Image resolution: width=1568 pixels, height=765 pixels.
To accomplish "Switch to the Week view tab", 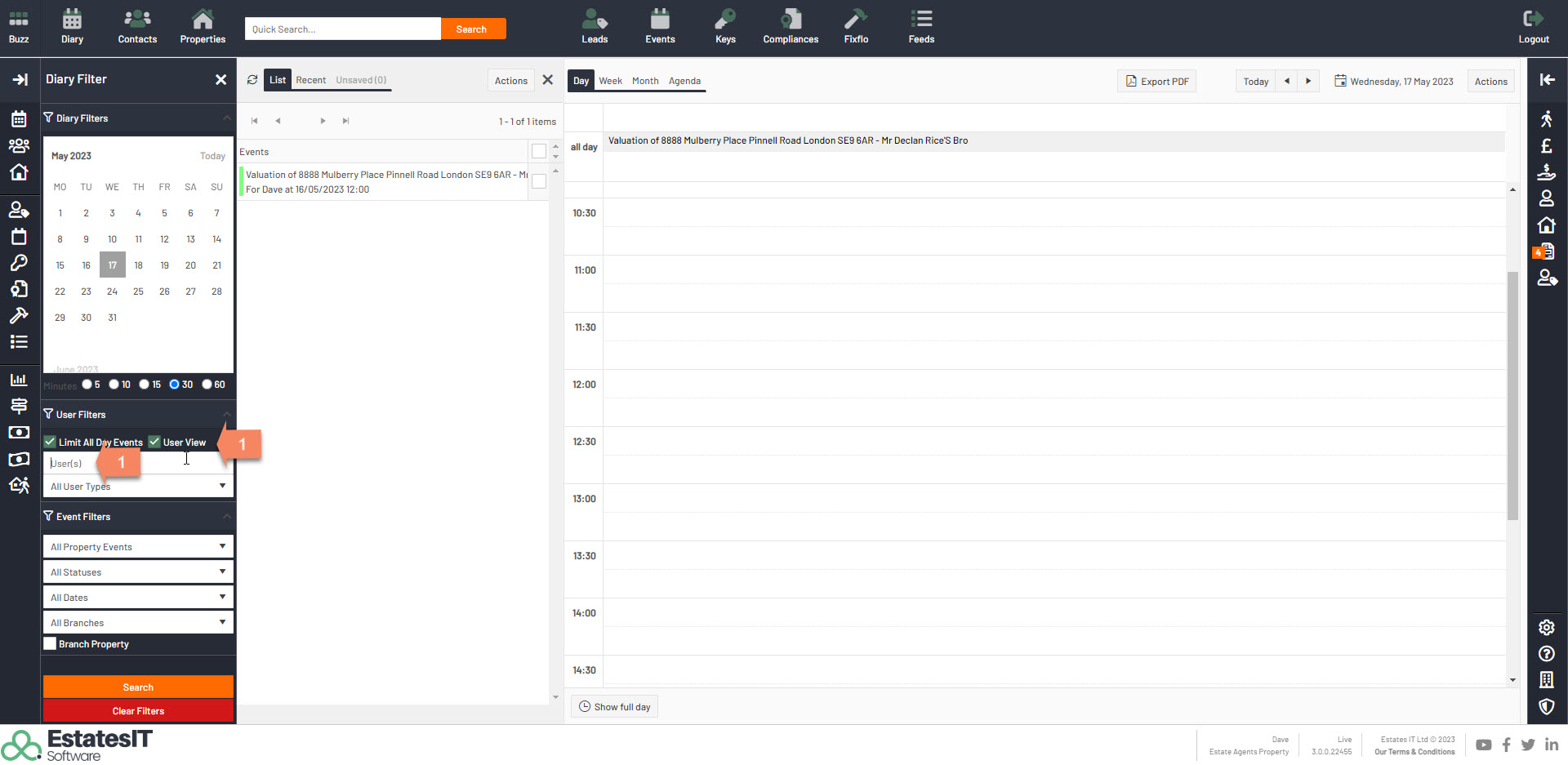I will pyautogui.click(x=610, y=81).
